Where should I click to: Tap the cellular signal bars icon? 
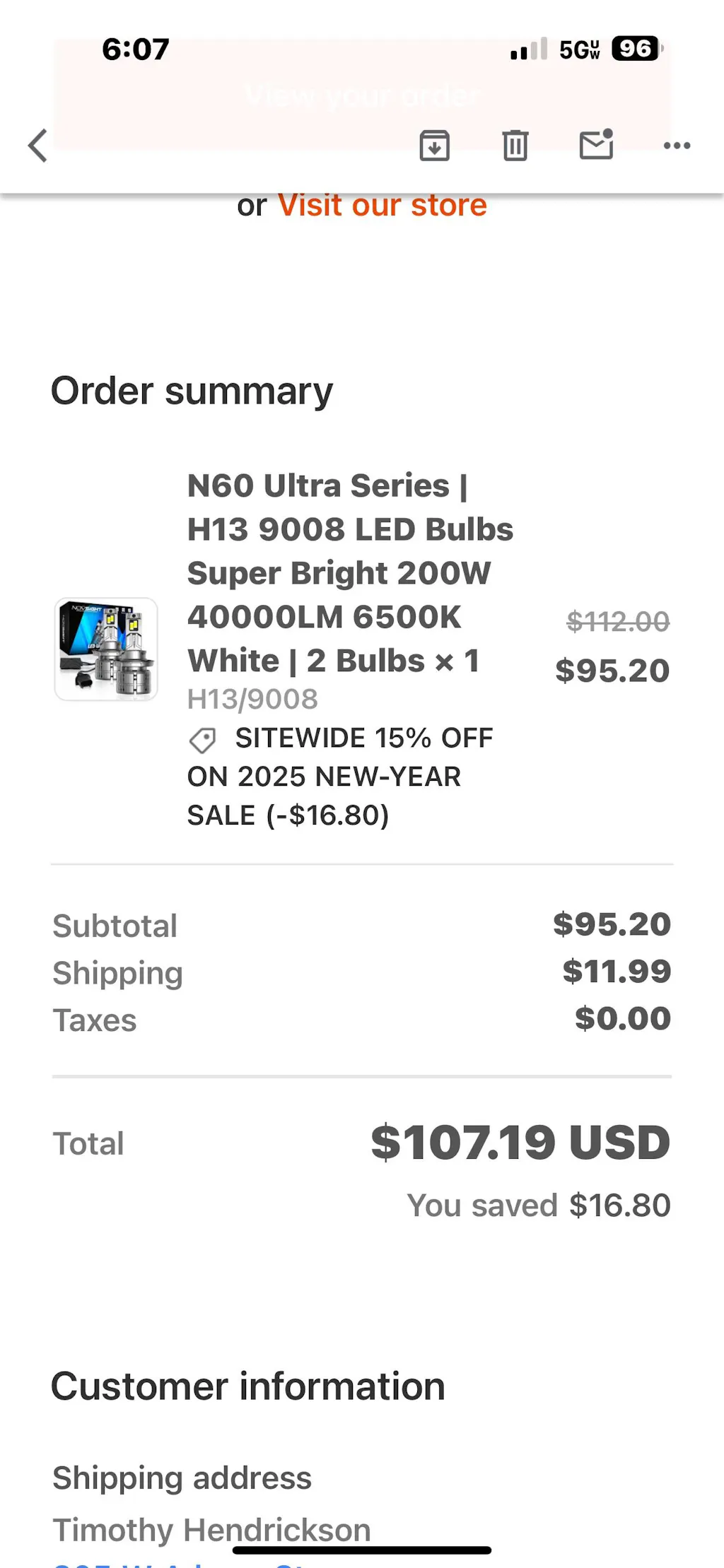(528, 49)
